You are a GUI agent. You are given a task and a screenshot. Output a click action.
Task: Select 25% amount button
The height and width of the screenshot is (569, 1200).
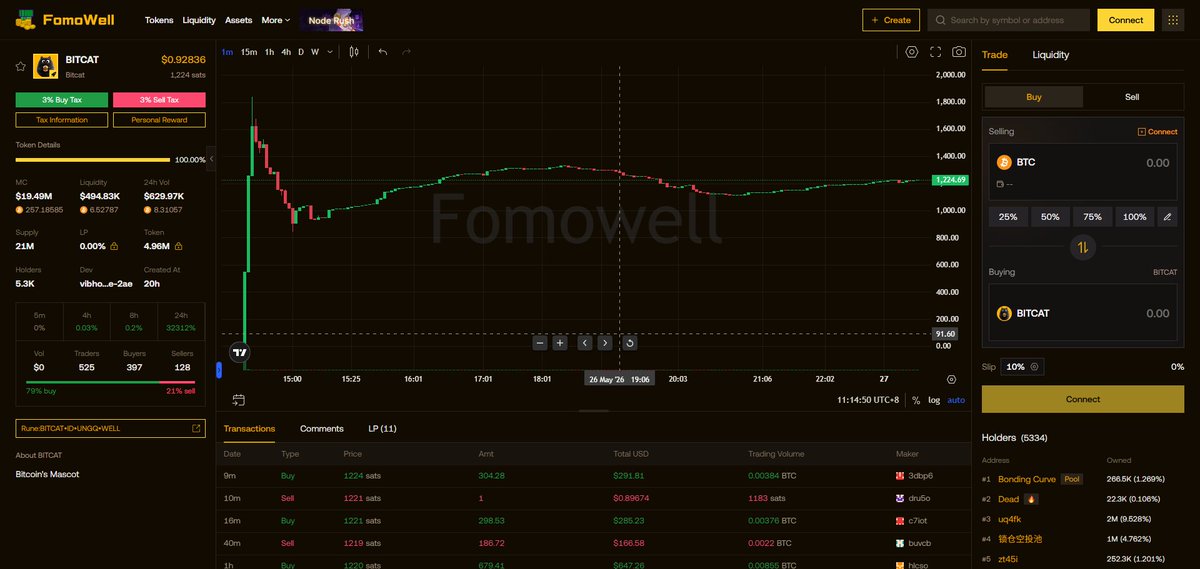[x=1008, y=217]
